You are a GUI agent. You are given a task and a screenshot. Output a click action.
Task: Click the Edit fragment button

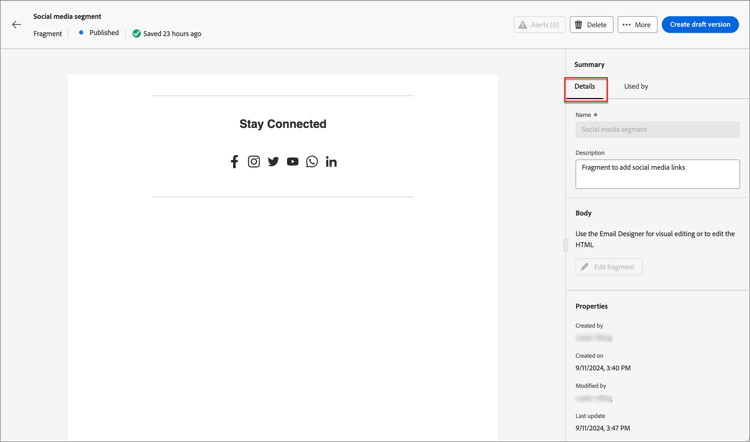pyautogui.click(x=609, y=267)
